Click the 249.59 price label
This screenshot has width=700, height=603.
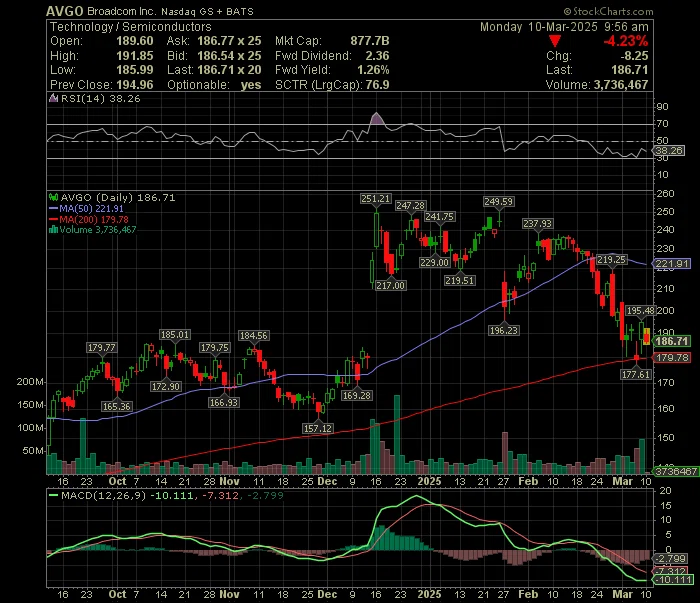click(499, 202)
